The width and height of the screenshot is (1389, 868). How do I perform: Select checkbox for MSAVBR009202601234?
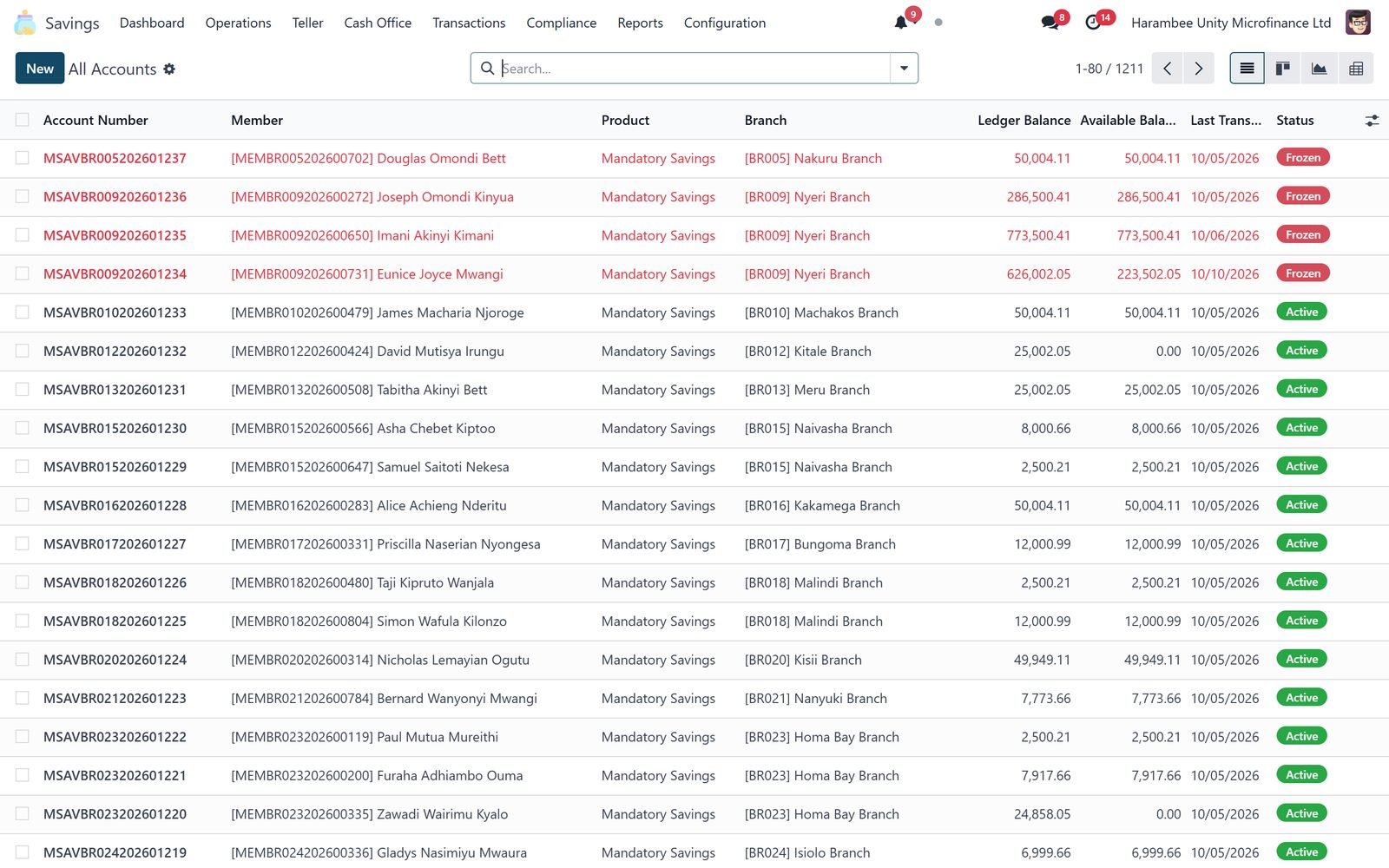point(23,273)
